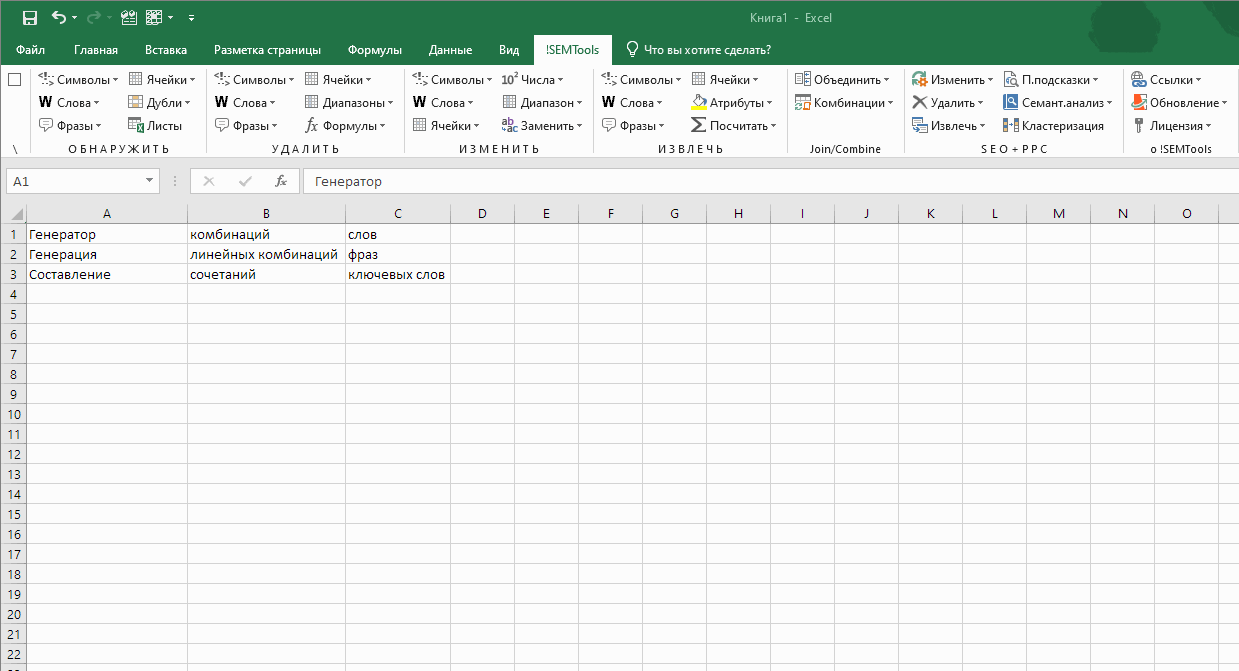Click the Кластеризация clustering button

(x=1054, y=125)
